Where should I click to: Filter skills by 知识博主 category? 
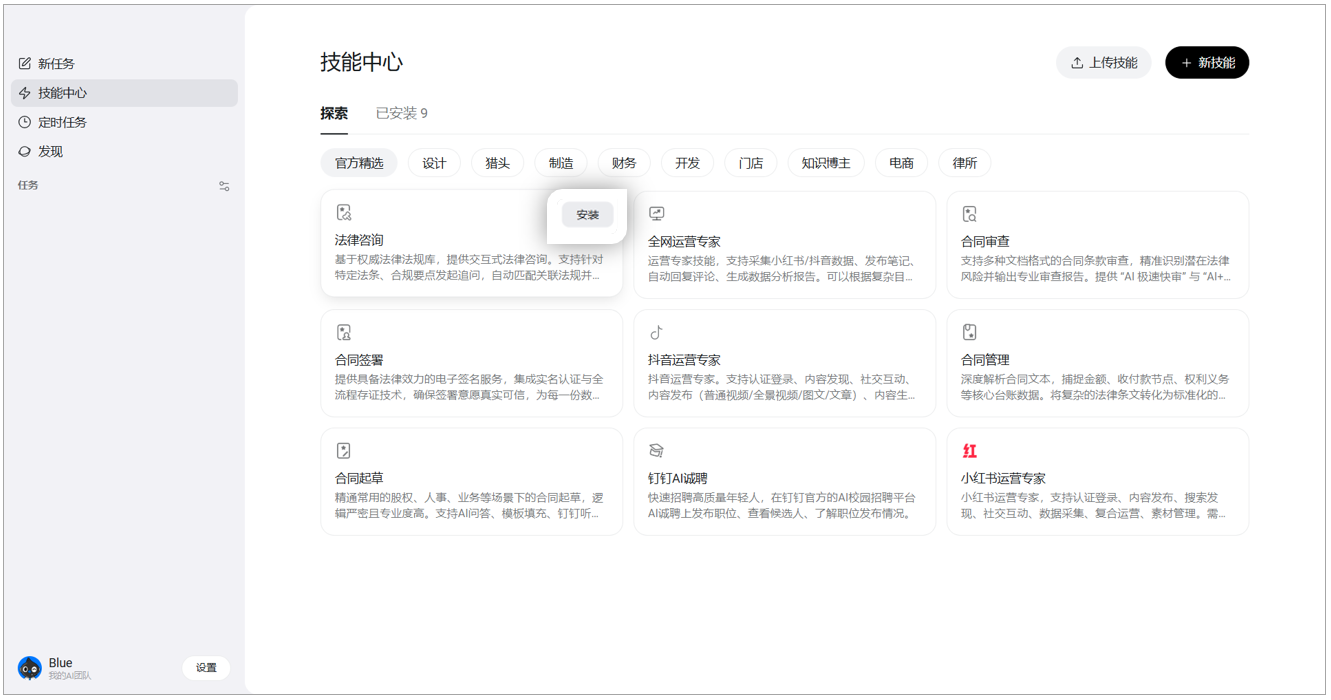[x=825, y=163]
